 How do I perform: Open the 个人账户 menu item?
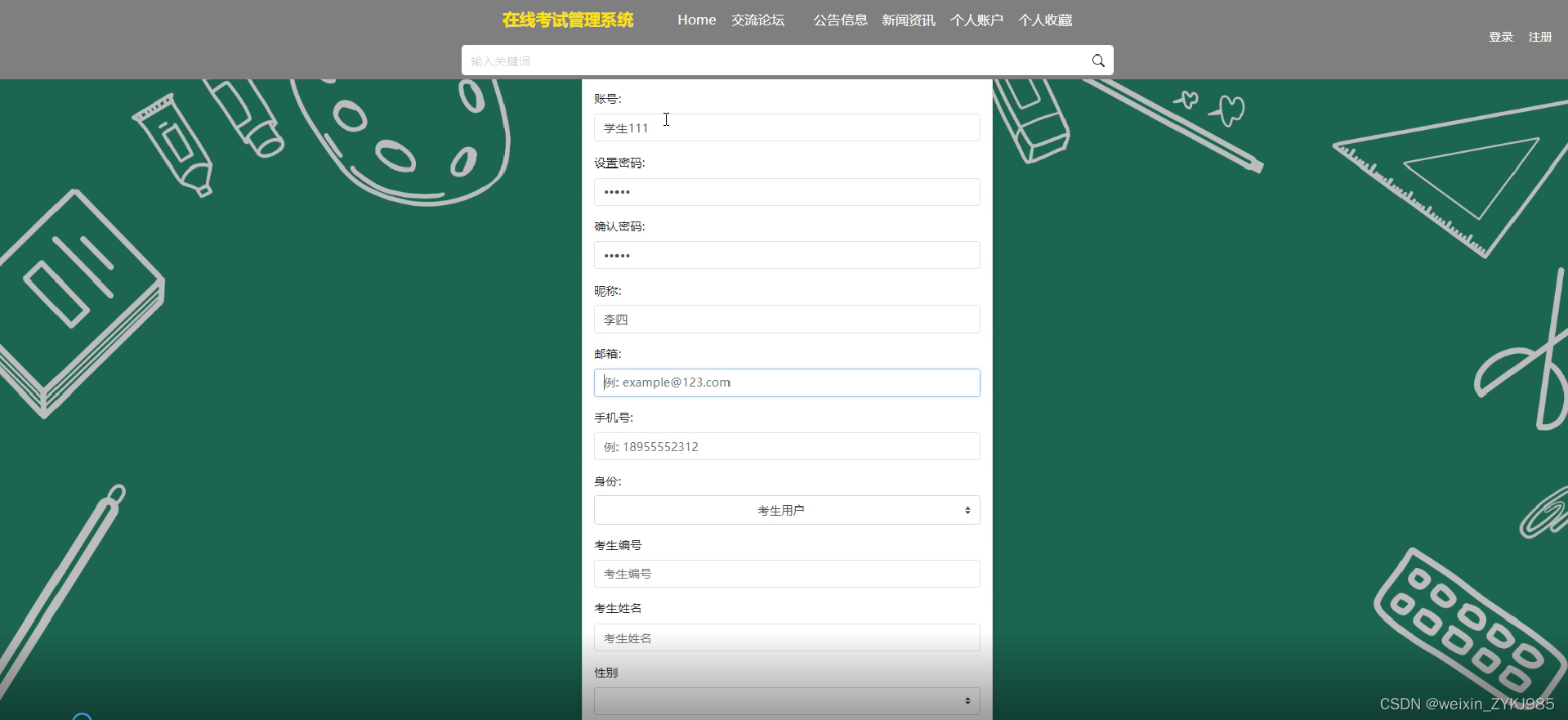[x=976, y=20]
